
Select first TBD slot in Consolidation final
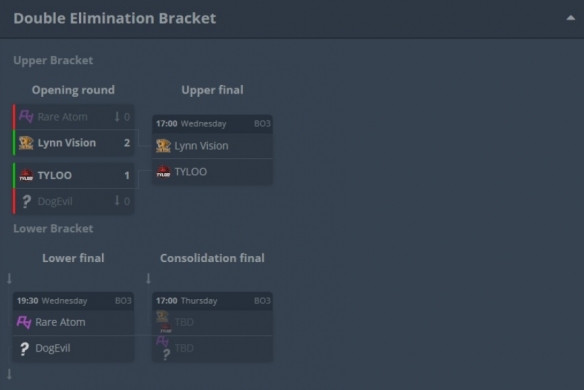212,322
